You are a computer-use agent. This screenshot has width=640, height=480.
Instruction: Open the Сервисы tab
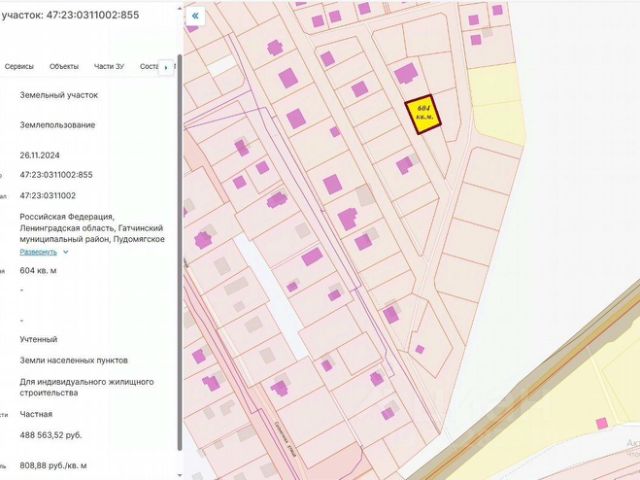pyautogui.click(x=19, y=67)
